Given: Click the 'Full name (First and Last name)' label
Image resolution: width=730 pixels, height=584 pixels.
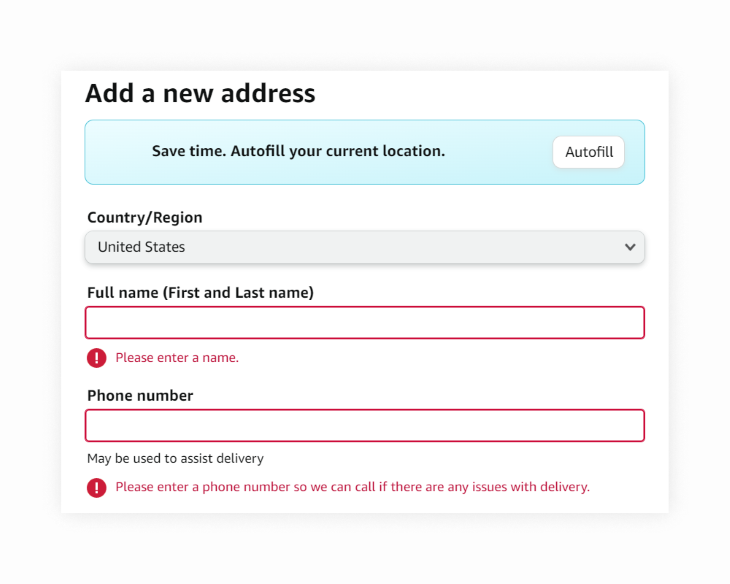Looking at the screenshot, I should click(200, 292).
